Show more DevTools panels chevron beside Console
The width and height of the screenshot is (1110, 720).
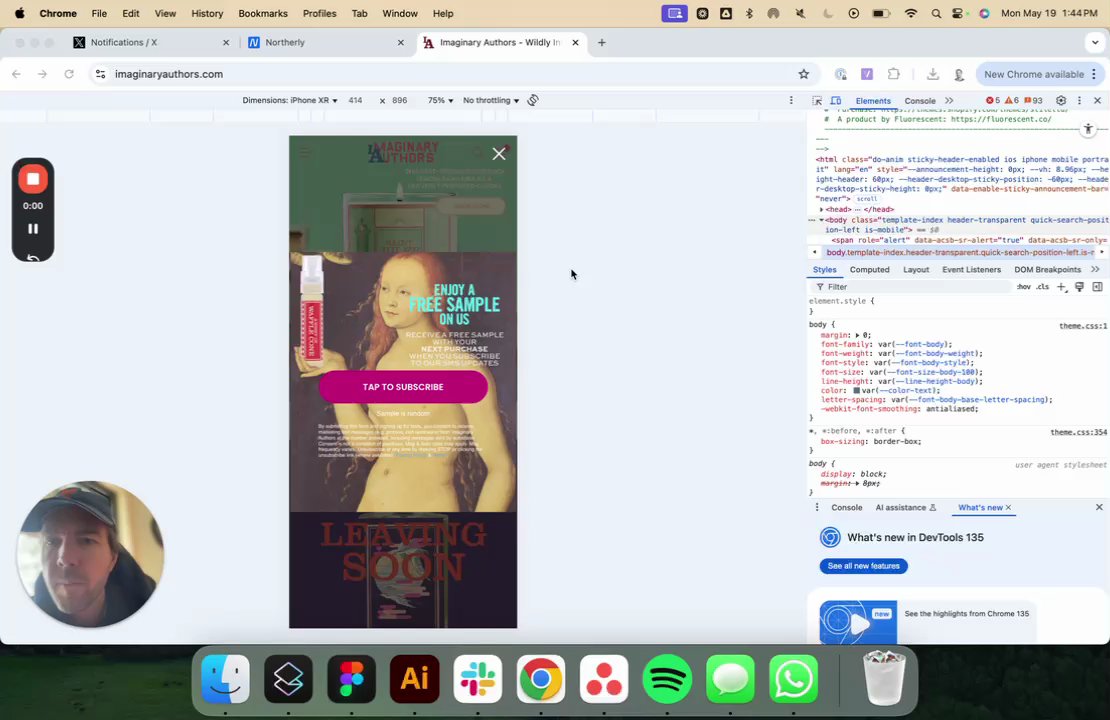(949, 101)
